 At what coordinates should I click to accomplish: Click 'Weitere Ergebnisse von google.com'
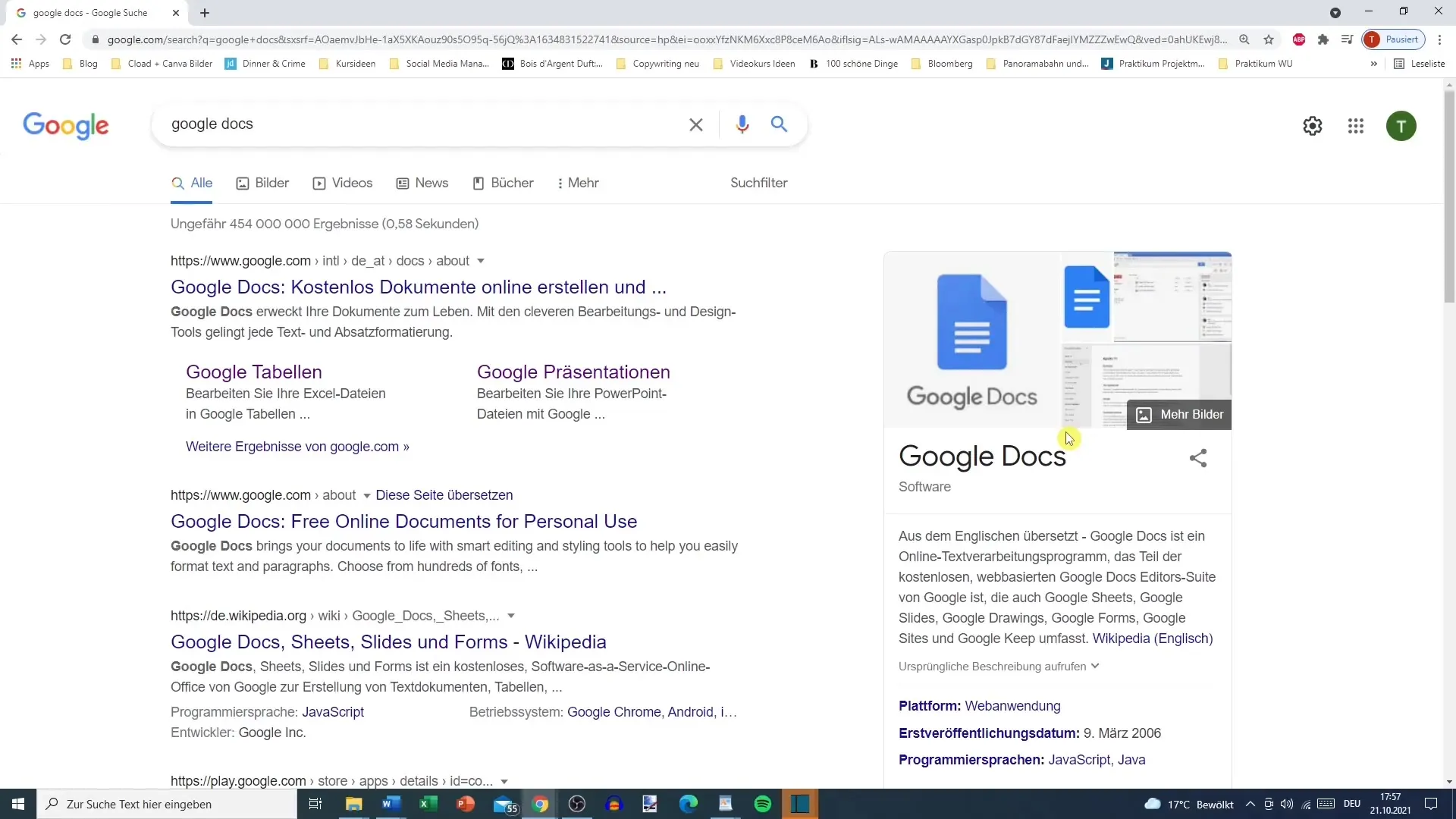pos(297,447)
